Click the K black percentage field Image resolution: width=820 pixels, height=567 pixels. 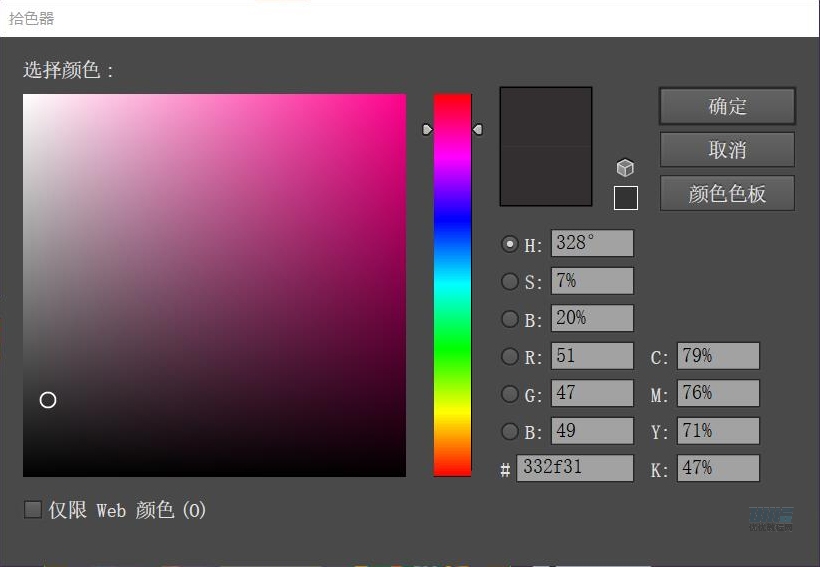[x=718, y=468]
